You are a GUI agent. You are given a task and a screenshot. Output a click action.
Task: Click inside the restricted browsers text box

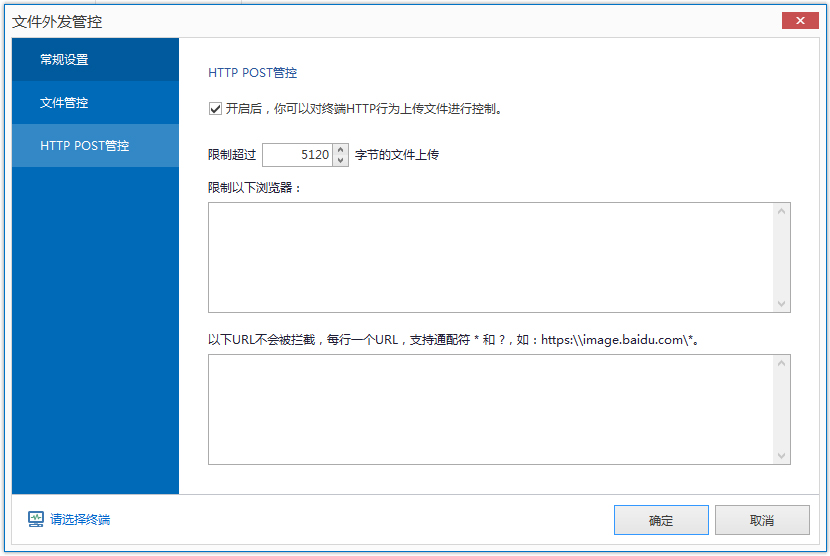click(x=490, y=257)
